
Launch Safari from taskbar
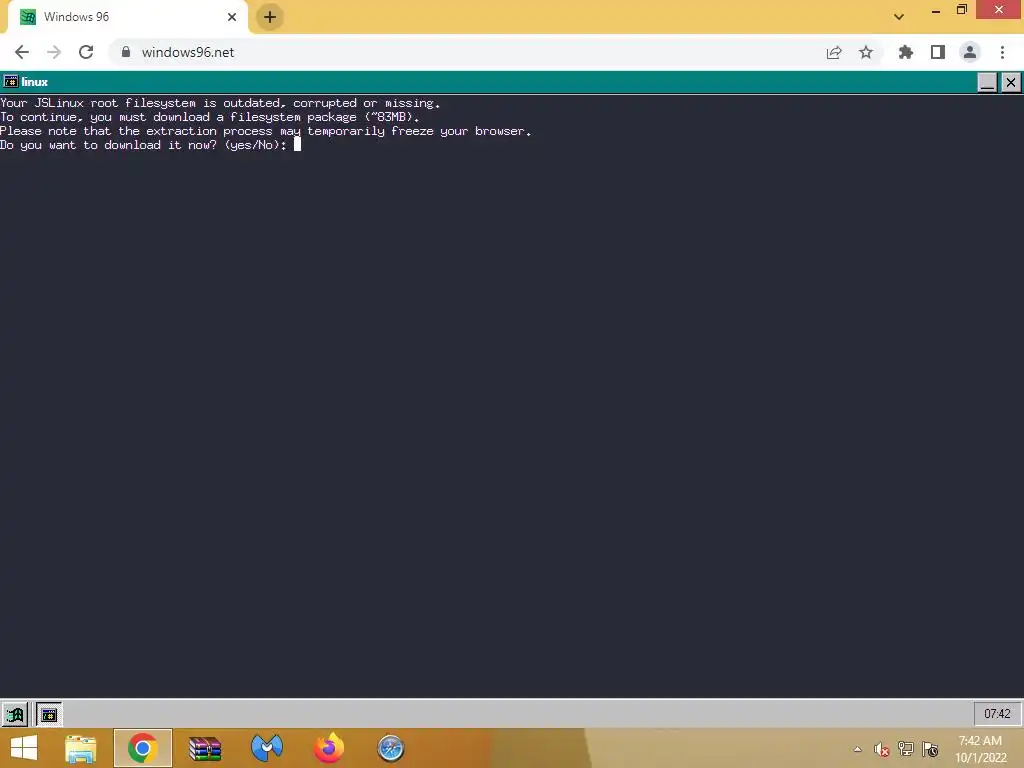(391, 748)
